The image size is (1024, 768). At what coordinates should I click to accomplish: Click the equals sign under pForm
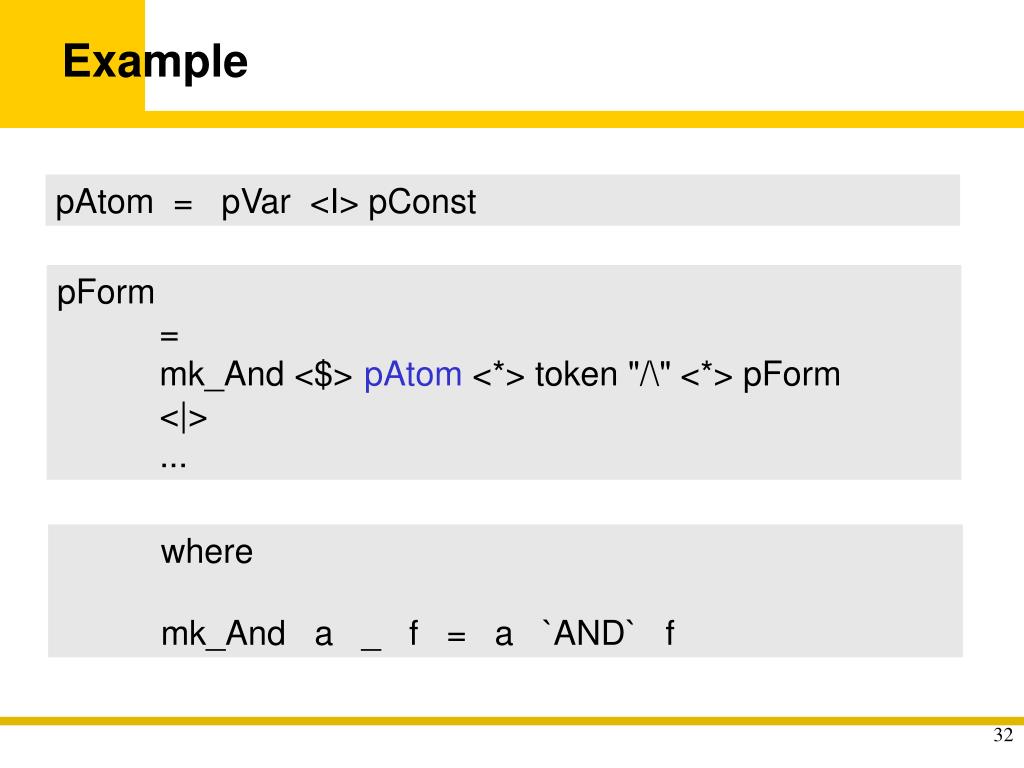pos(169,336)
